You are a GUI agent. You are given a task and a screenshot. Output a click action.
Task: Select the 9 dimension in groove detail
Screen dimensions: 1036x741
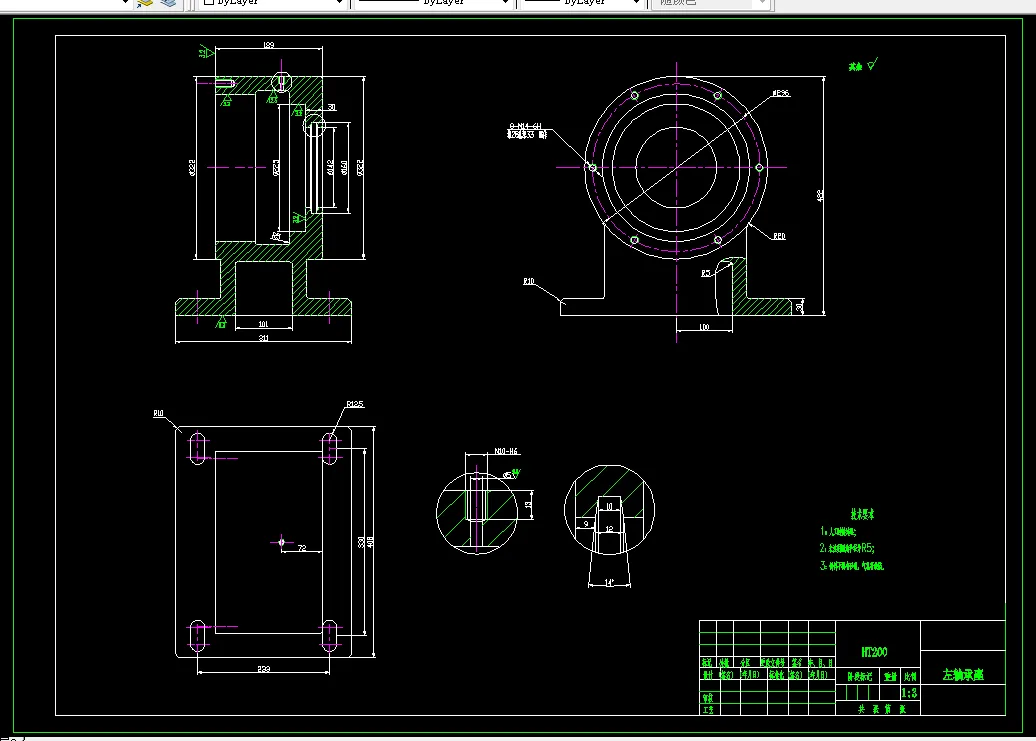tap(585, 524)
